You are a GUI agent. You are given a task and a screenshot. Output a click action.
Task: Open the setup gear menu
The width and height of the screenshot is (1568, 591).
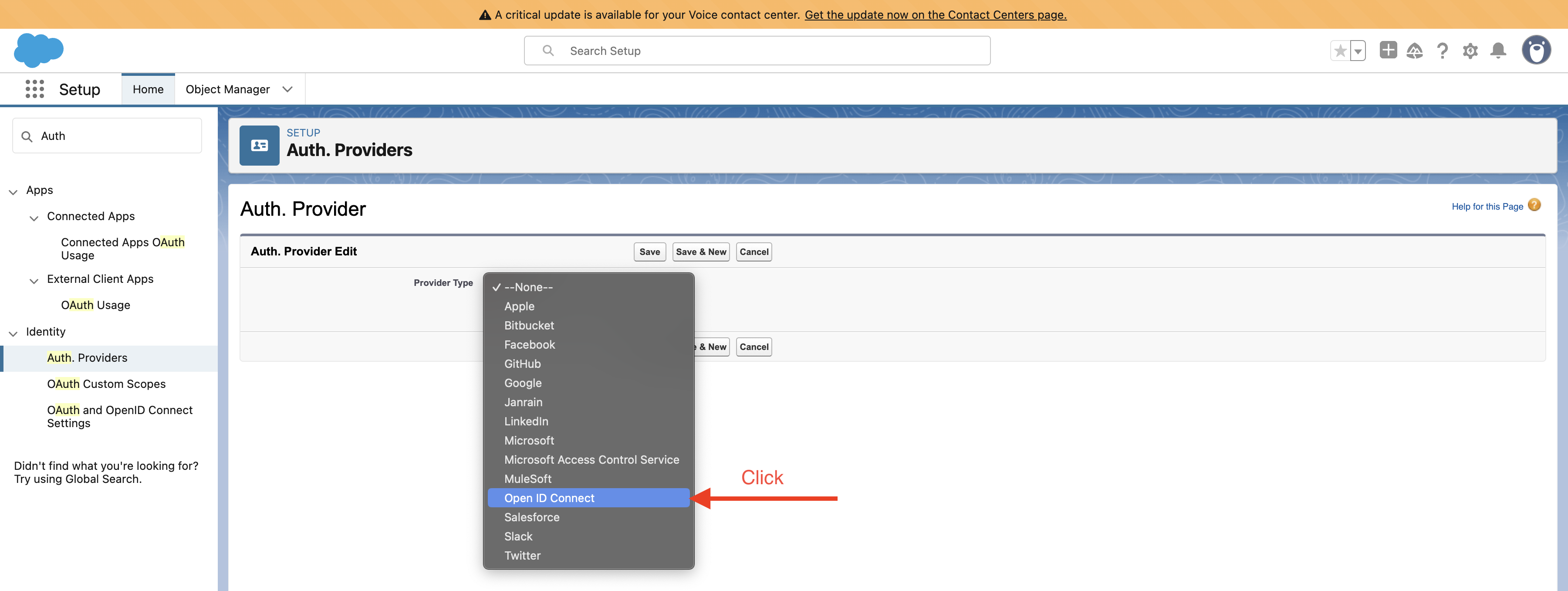pos(1470,51)
